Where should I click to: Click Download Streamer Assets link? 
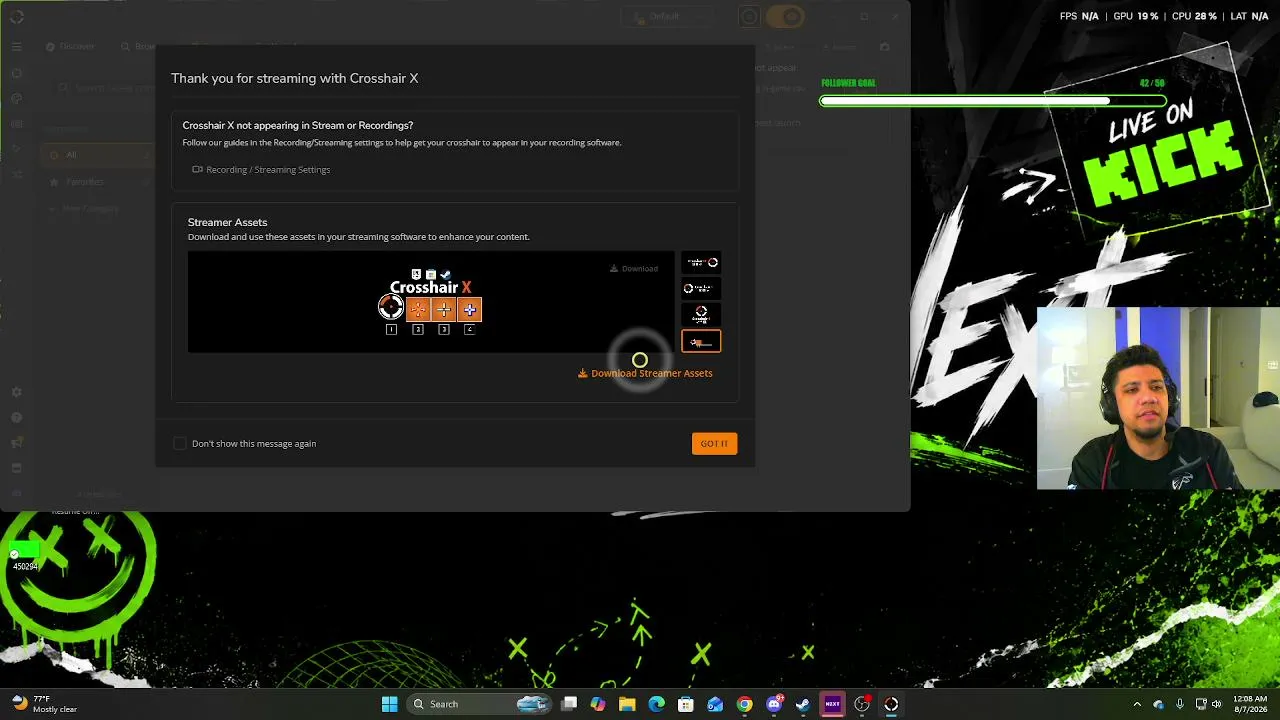click(645, 373)
